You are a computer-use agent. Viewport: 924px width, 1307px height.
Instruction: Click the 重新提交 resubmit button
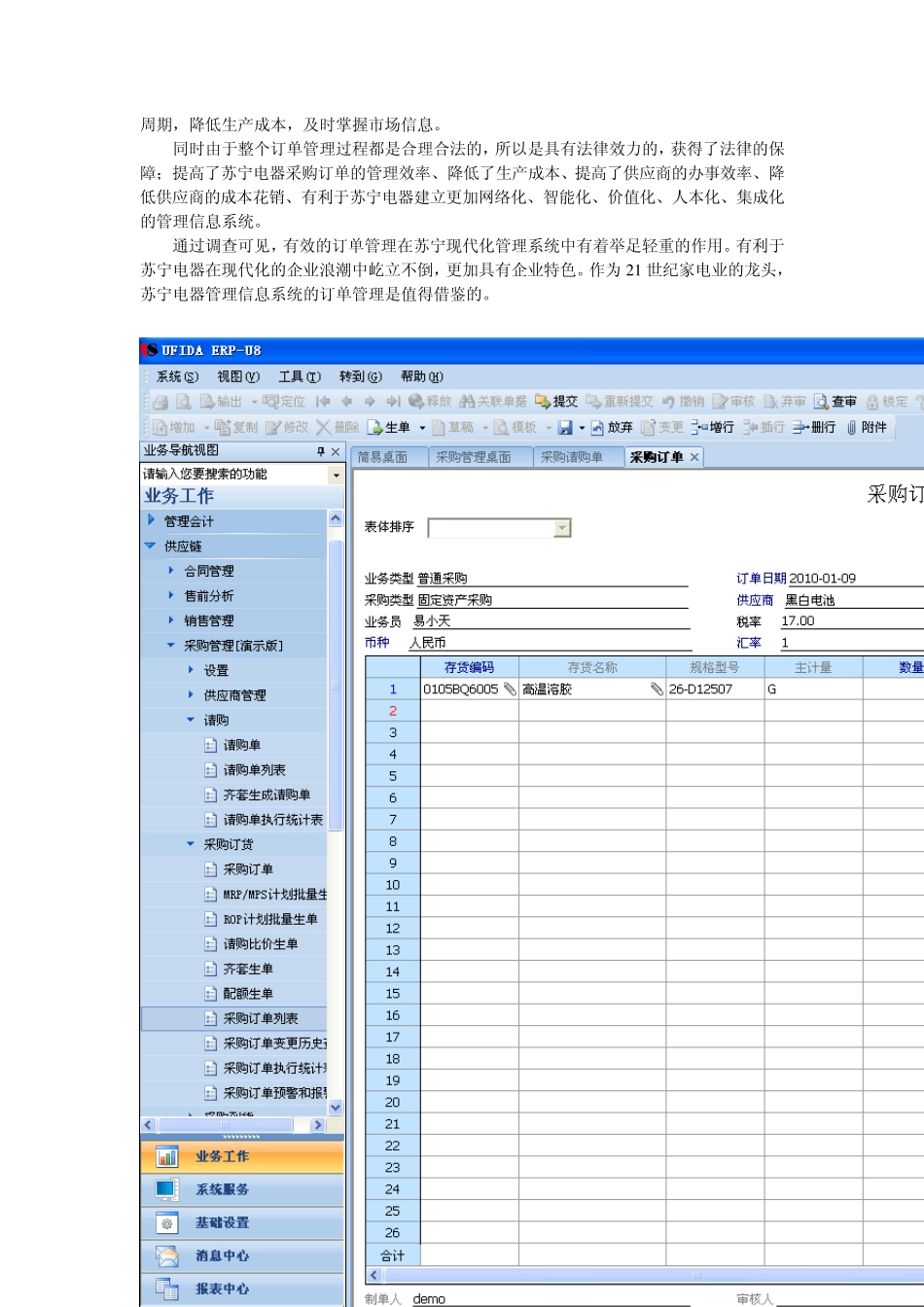click(620, 402)
